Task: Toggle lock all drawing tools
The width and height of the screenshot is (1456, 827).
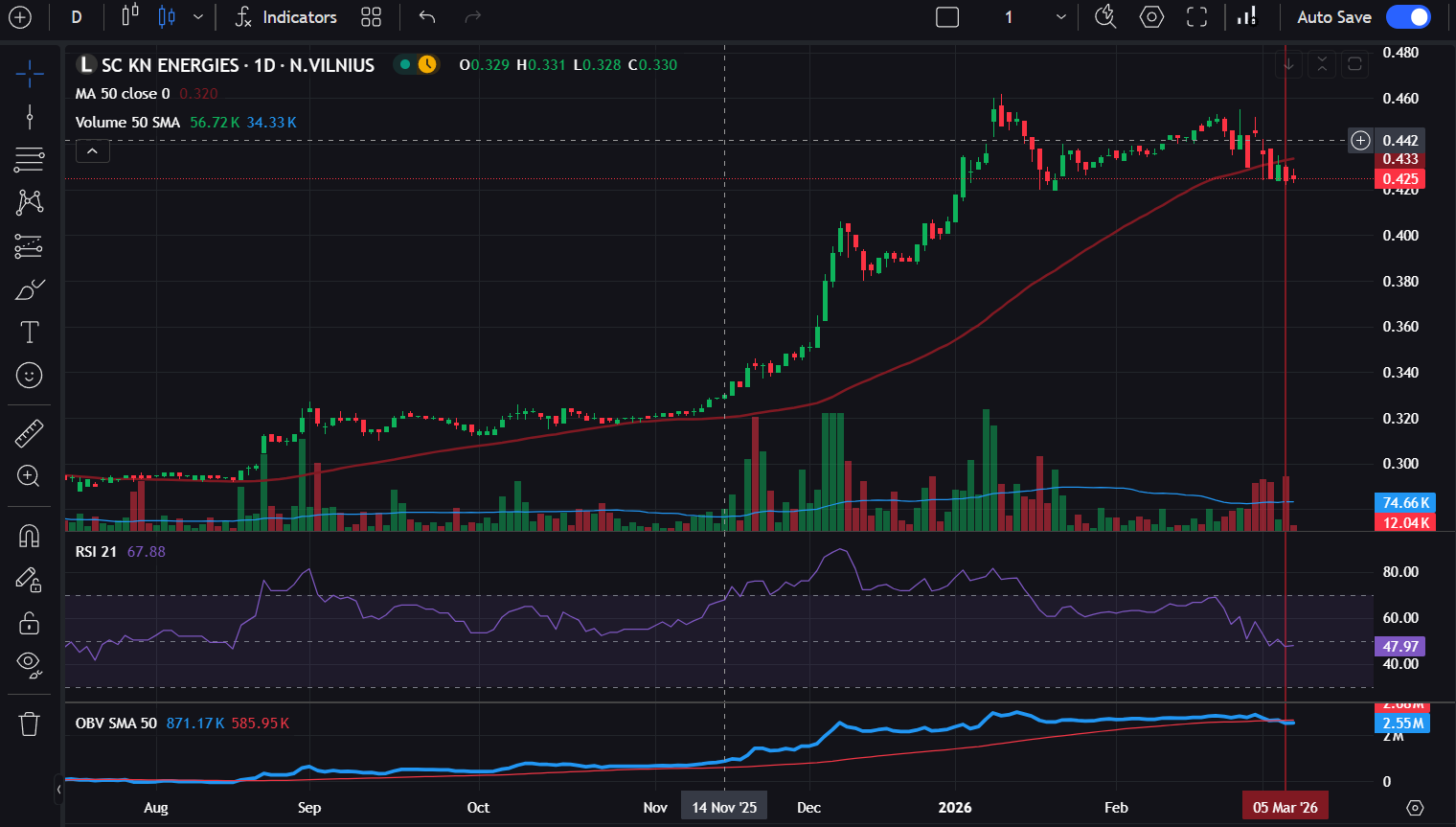Action: point(30,623)
